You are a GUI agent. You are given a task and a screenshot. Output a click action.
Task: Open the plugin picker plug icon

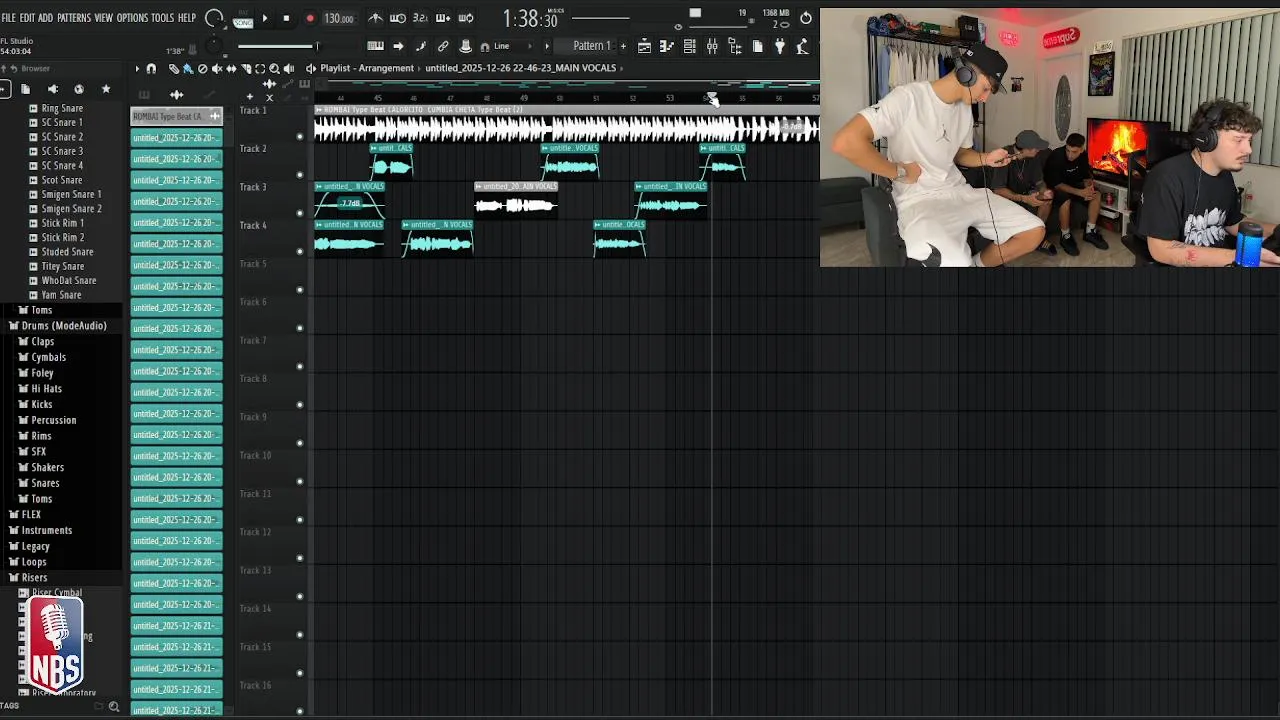click(x=780, y=46)
